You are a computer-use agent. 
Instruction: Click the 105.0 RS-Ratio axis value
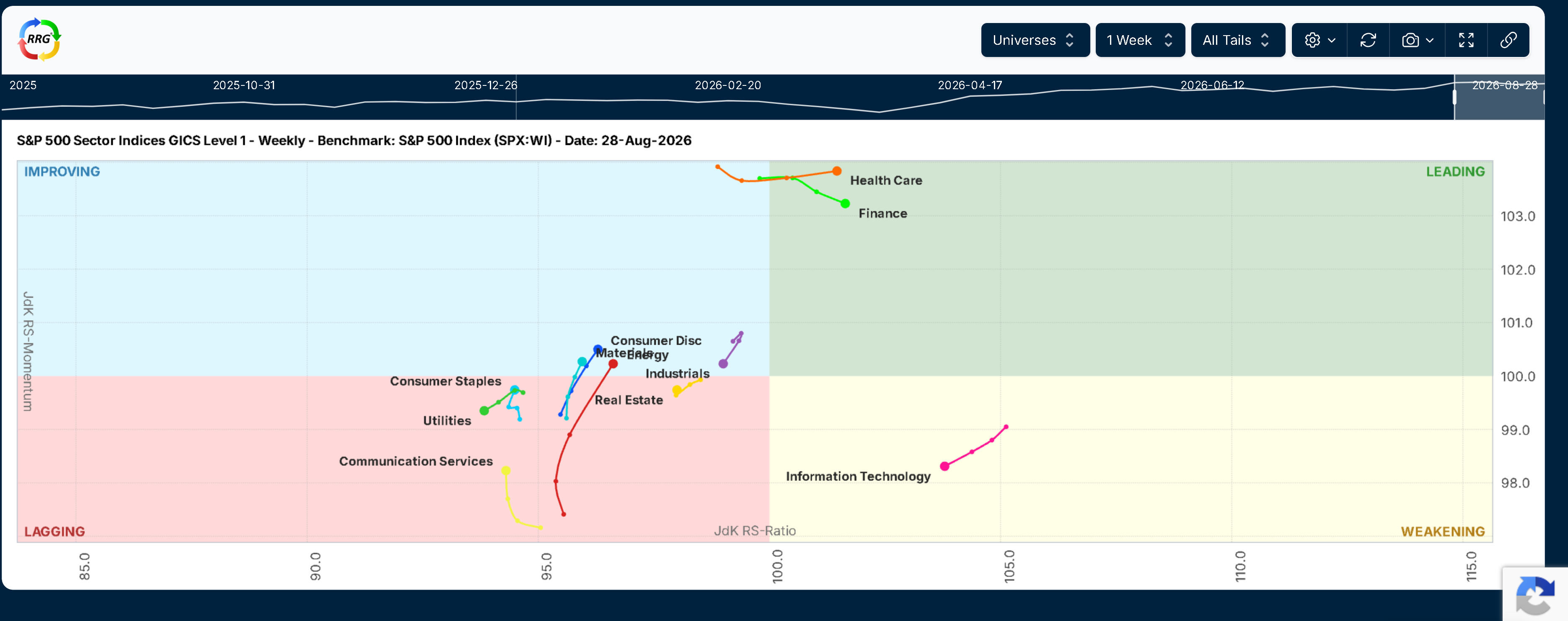click(x=1009, y=566)
